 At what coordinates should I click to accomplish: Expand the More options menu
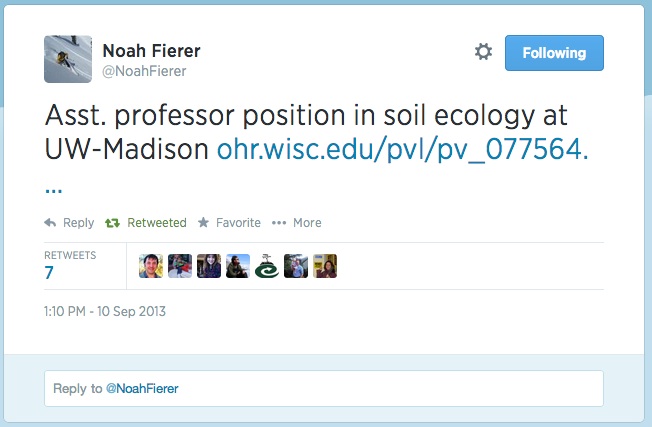point(297,223)
